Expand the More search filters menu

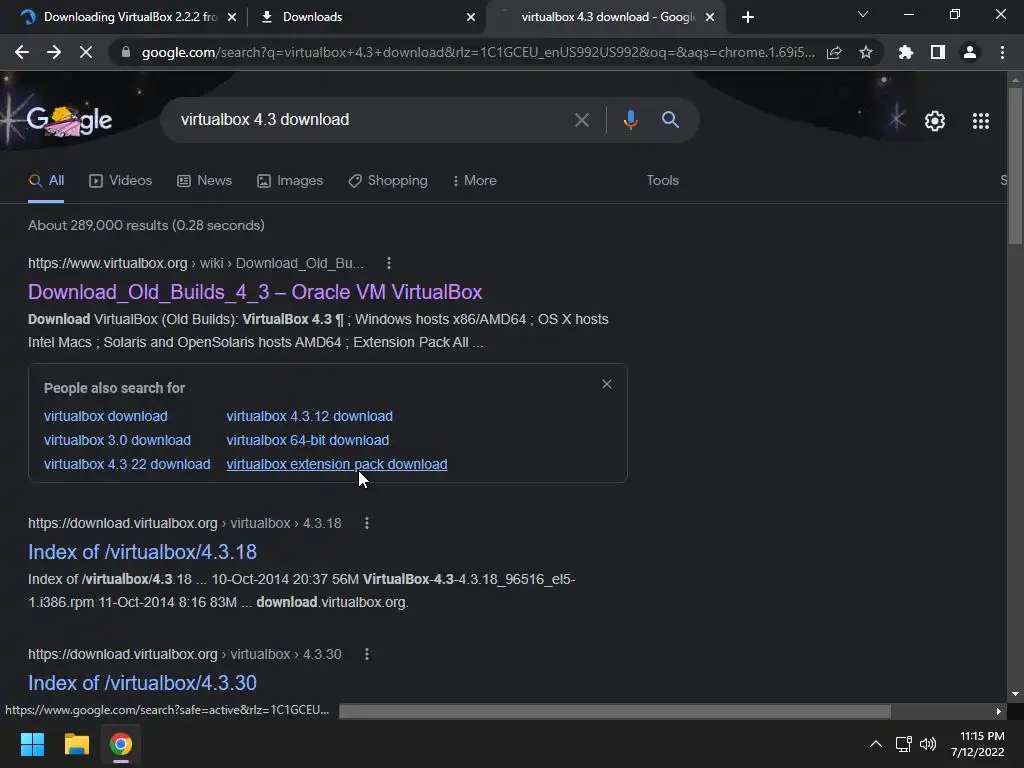click(x=475, y=181)
